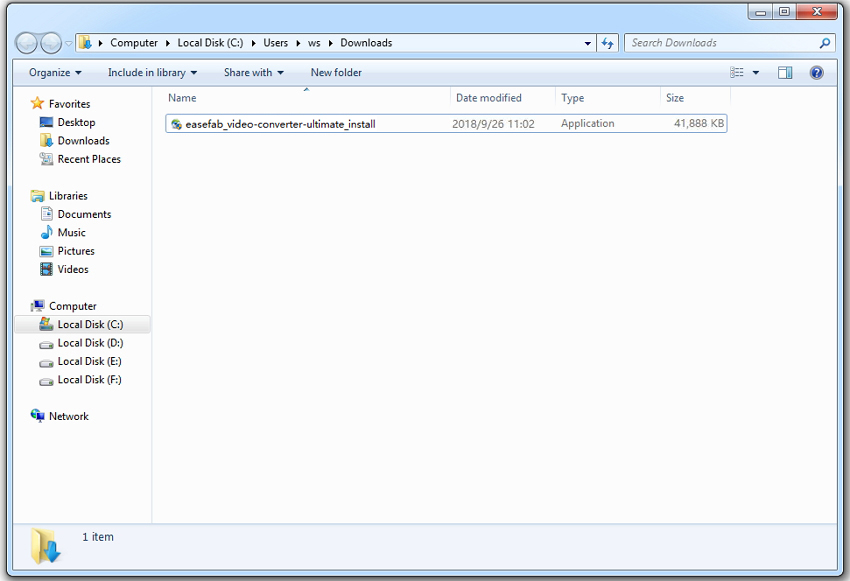The height and width of the screenshot is (581, 850).
Task: Expand arrow after Computer in address bar
Action: click(168, 43)
